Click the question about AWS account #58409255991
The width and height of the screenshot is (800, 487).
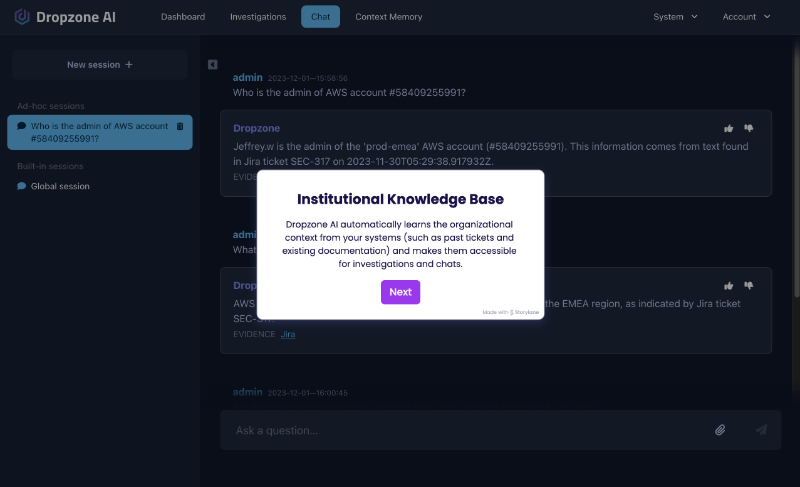349,92
